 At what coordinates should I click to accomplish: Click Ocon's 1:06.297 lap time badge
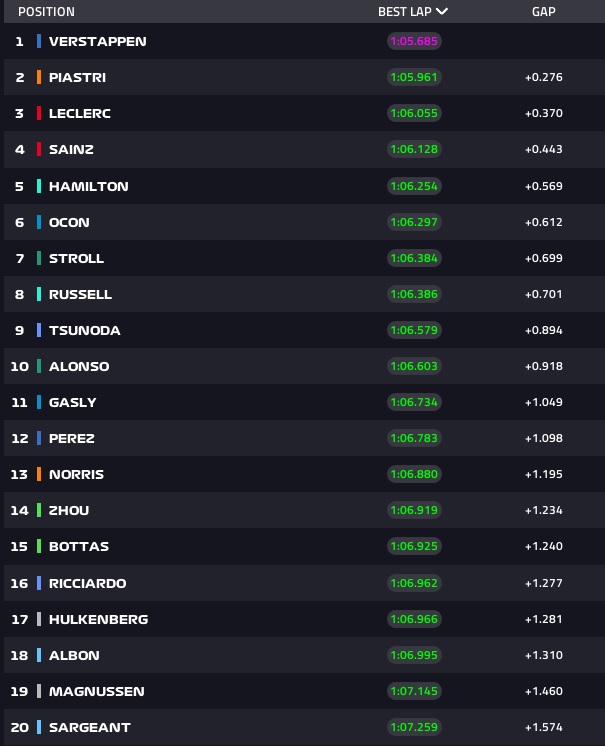(414, 222)
